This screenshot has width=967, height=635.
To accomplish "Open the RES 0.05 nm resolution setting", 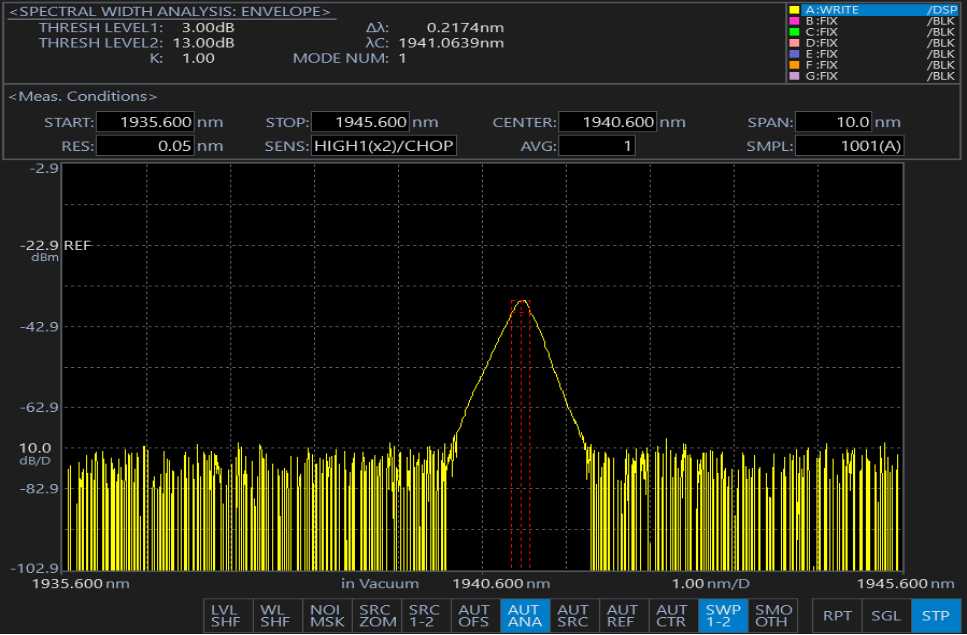I will (x=144, y=146).
